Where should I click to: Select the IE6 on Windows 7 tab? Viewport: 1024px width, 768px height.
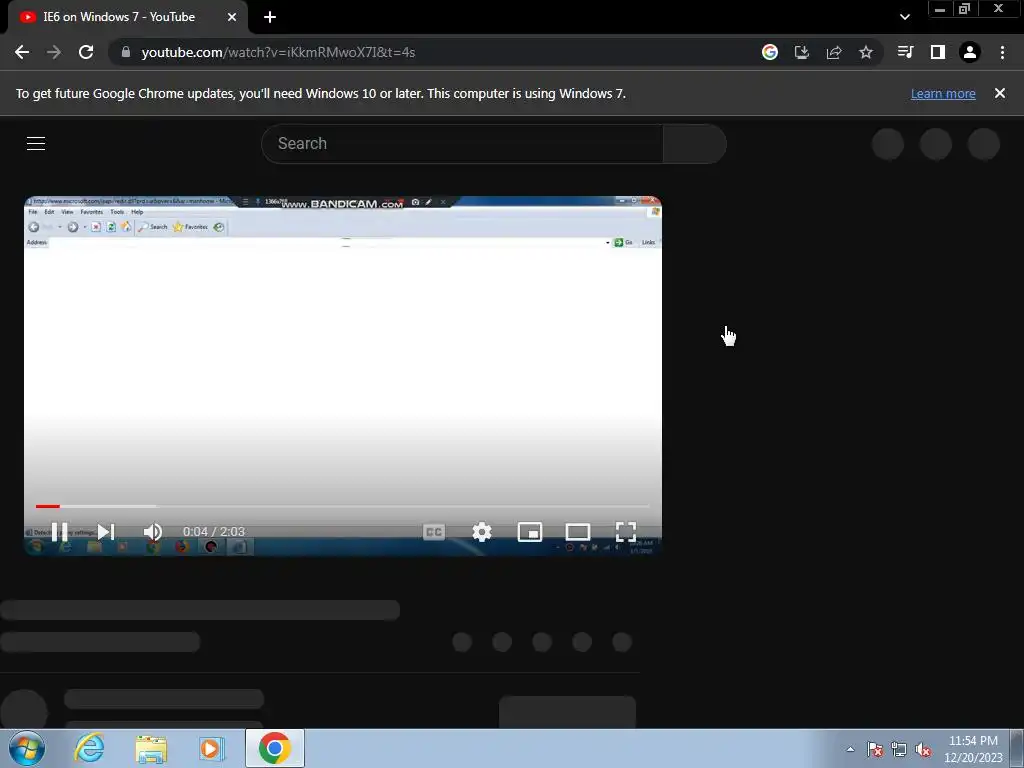click(128, 17)
